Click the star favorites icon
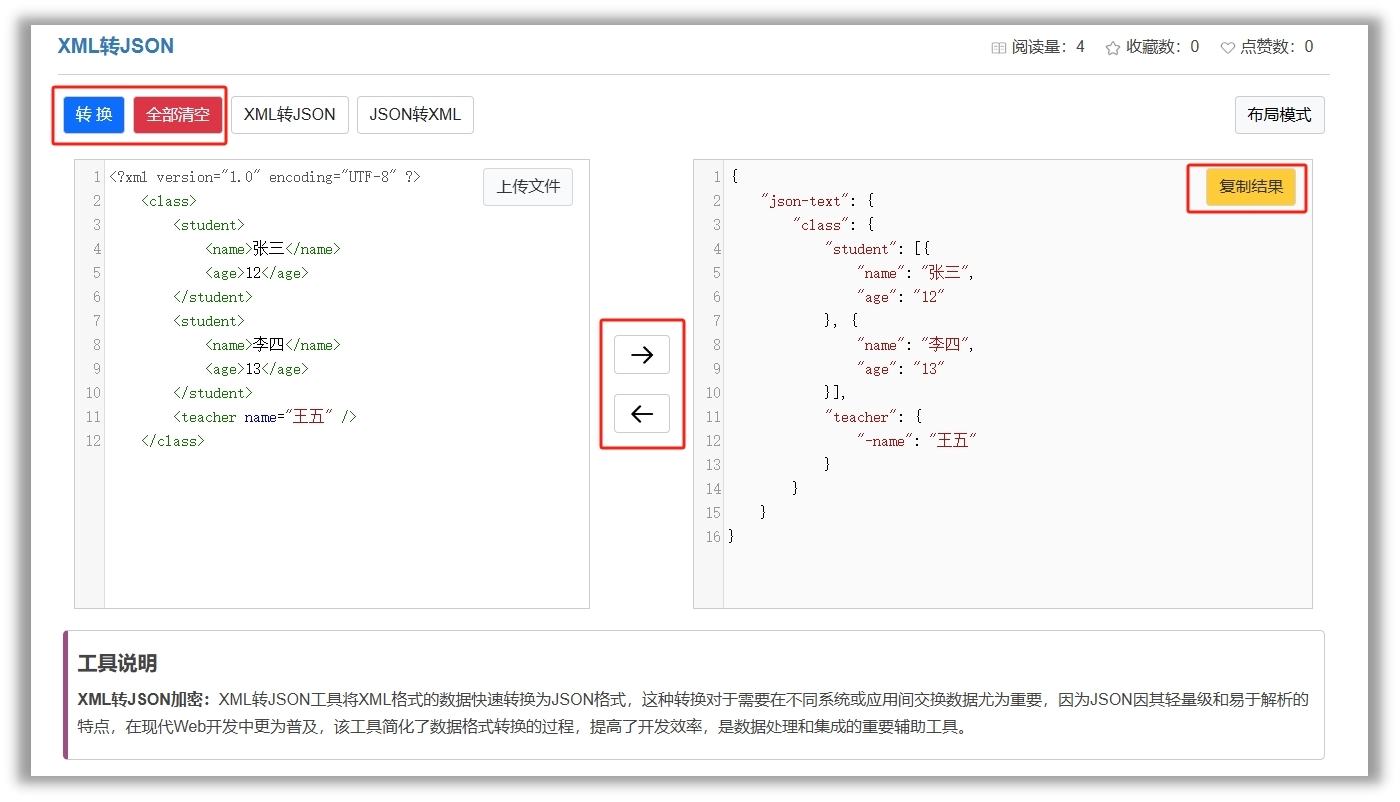 pyautogui.click(x=1112, y=47)
